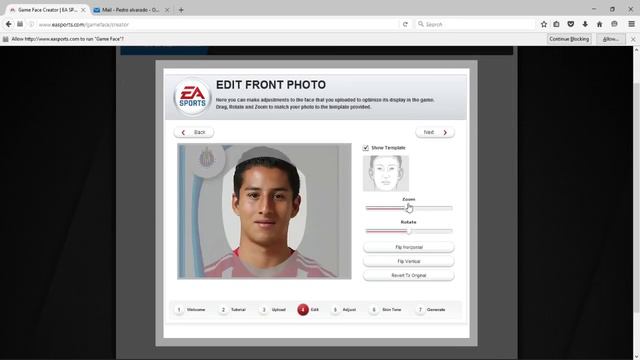Switch to the Game Face Creator tab
The width and height of the screenshot is (640, 360).
click(47, 10)
